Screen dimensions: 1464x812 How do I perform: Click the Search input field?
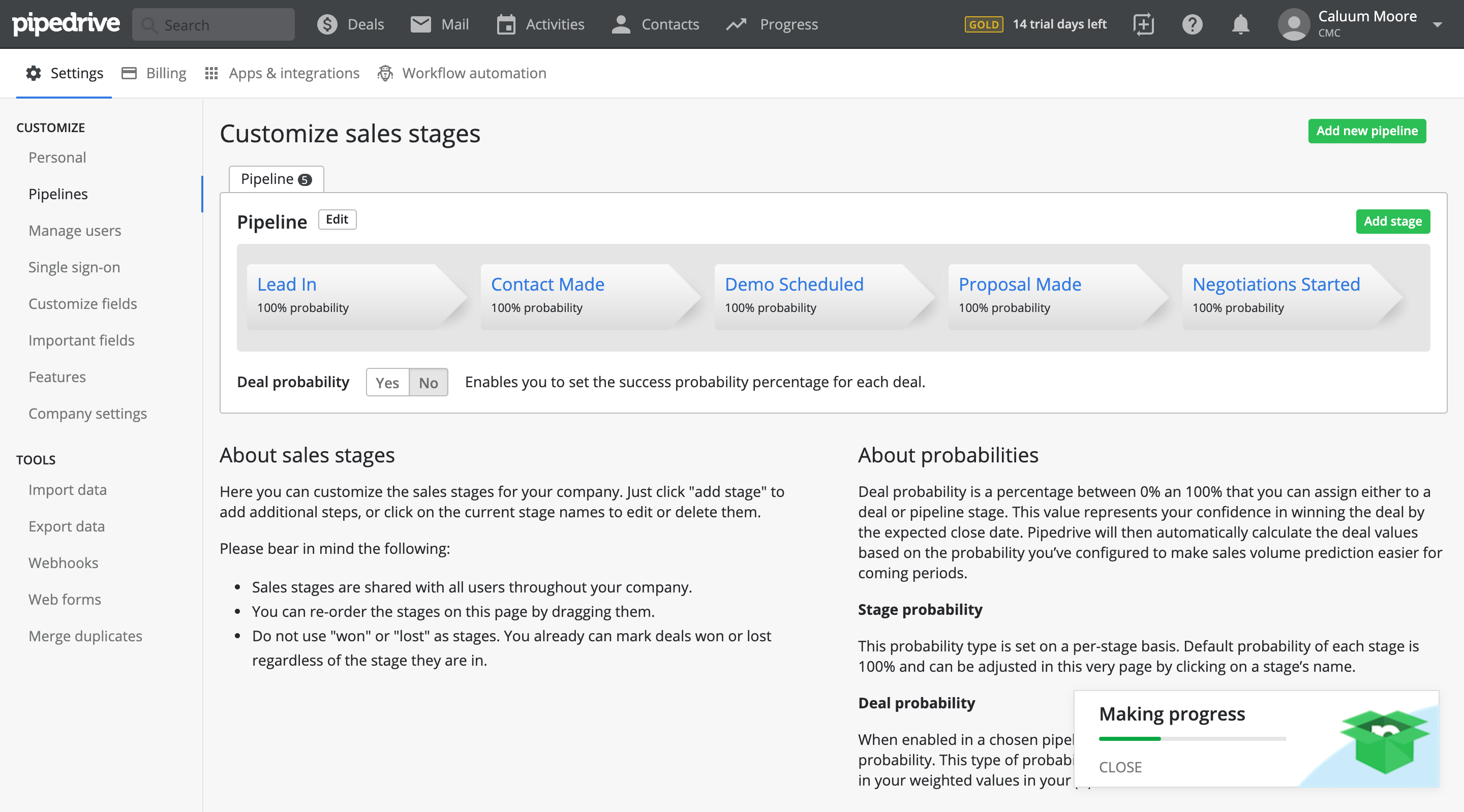coord(213,24)
